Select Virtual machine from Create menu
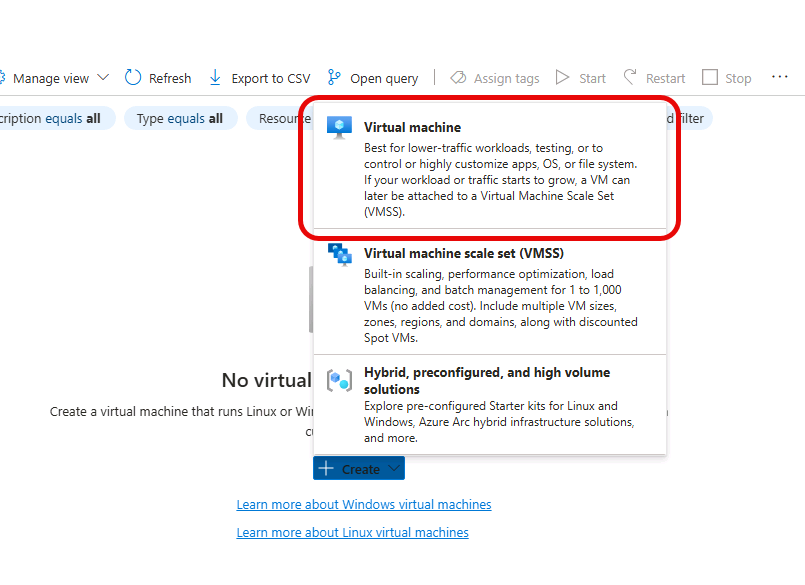The height and width of the screenshot is (585, 805). tap(490, 165)
